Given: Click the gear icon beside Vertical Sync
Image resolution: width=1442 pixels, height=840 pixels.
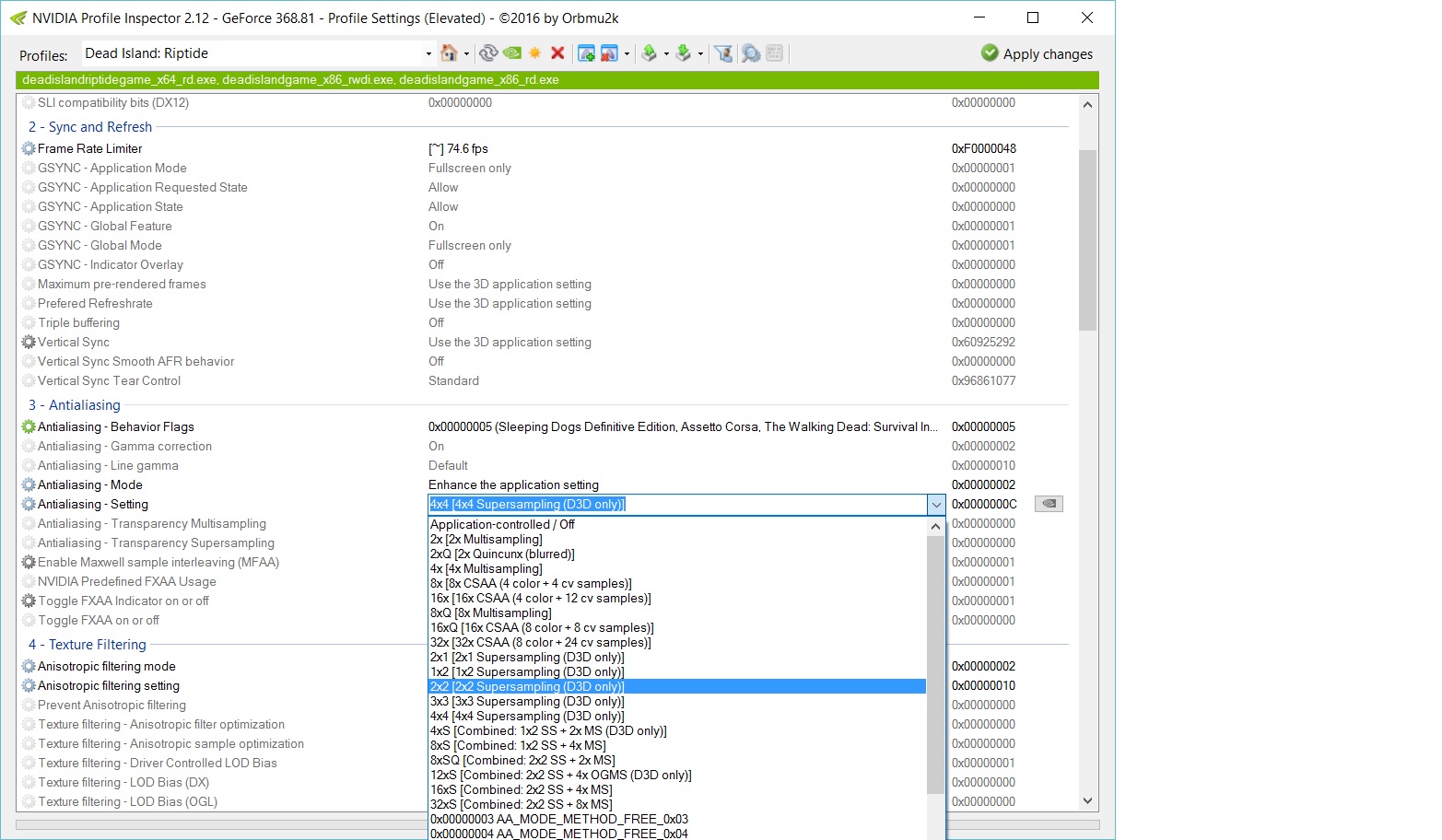Looking at the screenshot, I should (29, 342).
